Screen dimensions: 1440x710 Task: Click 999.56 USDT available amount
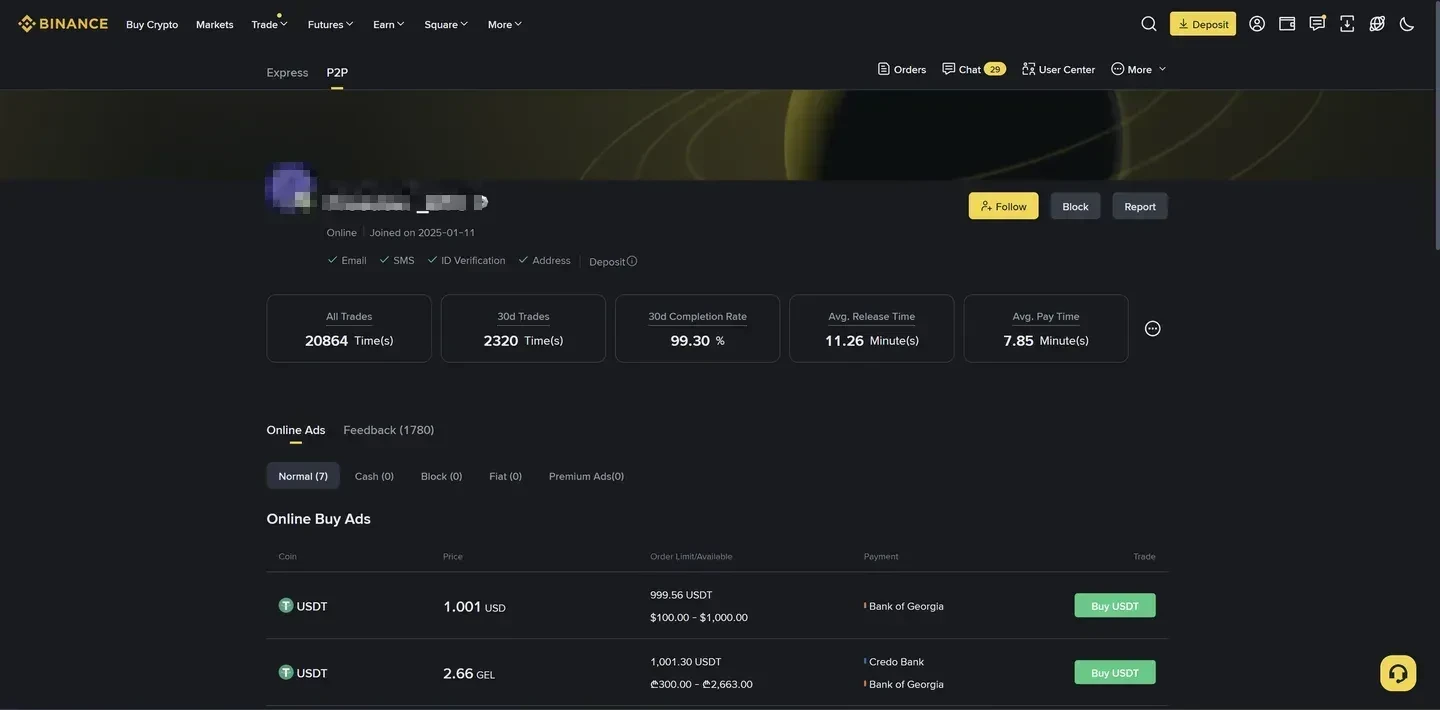coord(681,595)
